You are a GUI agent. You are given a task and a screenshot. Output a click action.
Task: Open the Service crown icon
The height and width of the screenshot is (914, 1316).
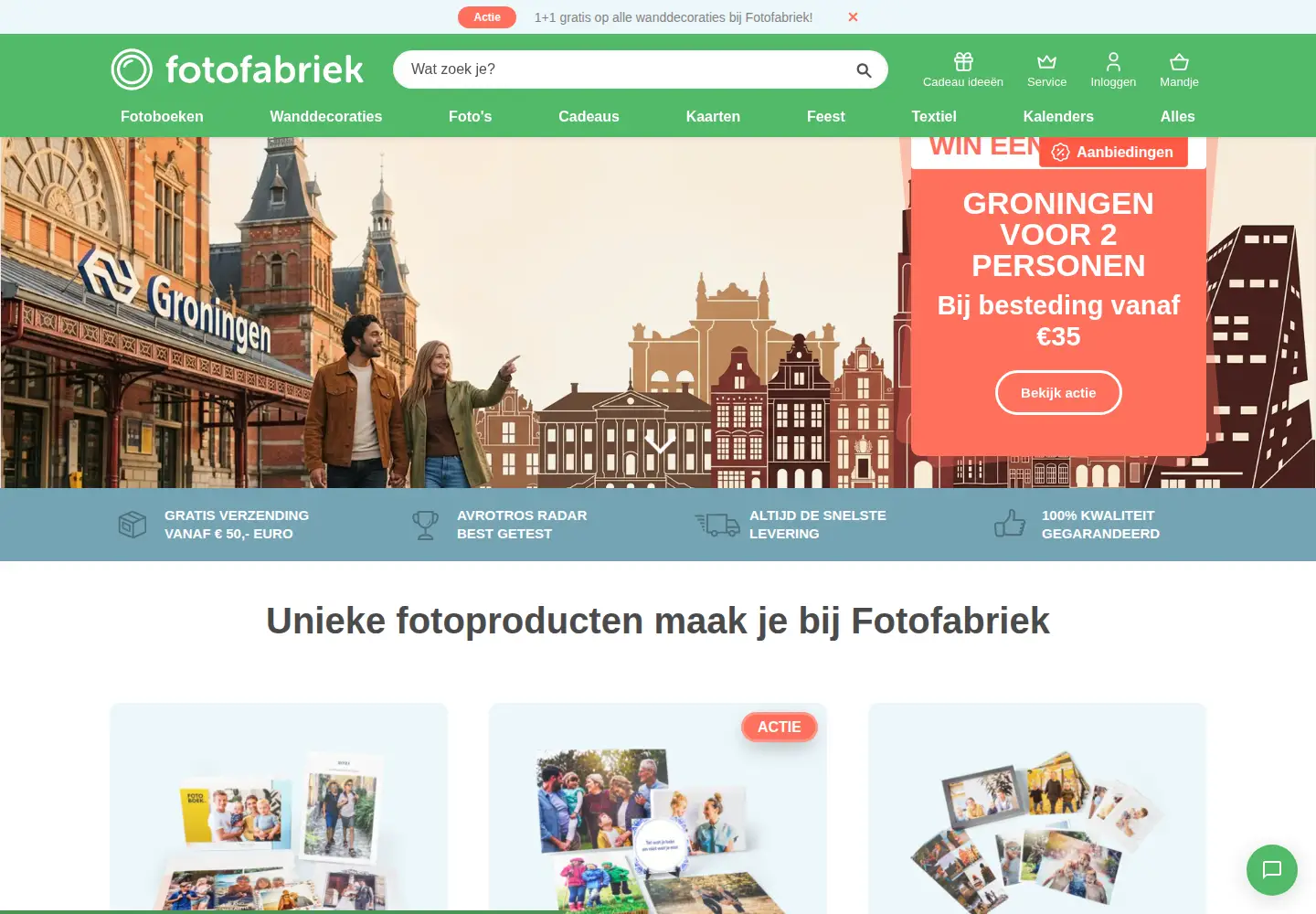click(1046, 61)
